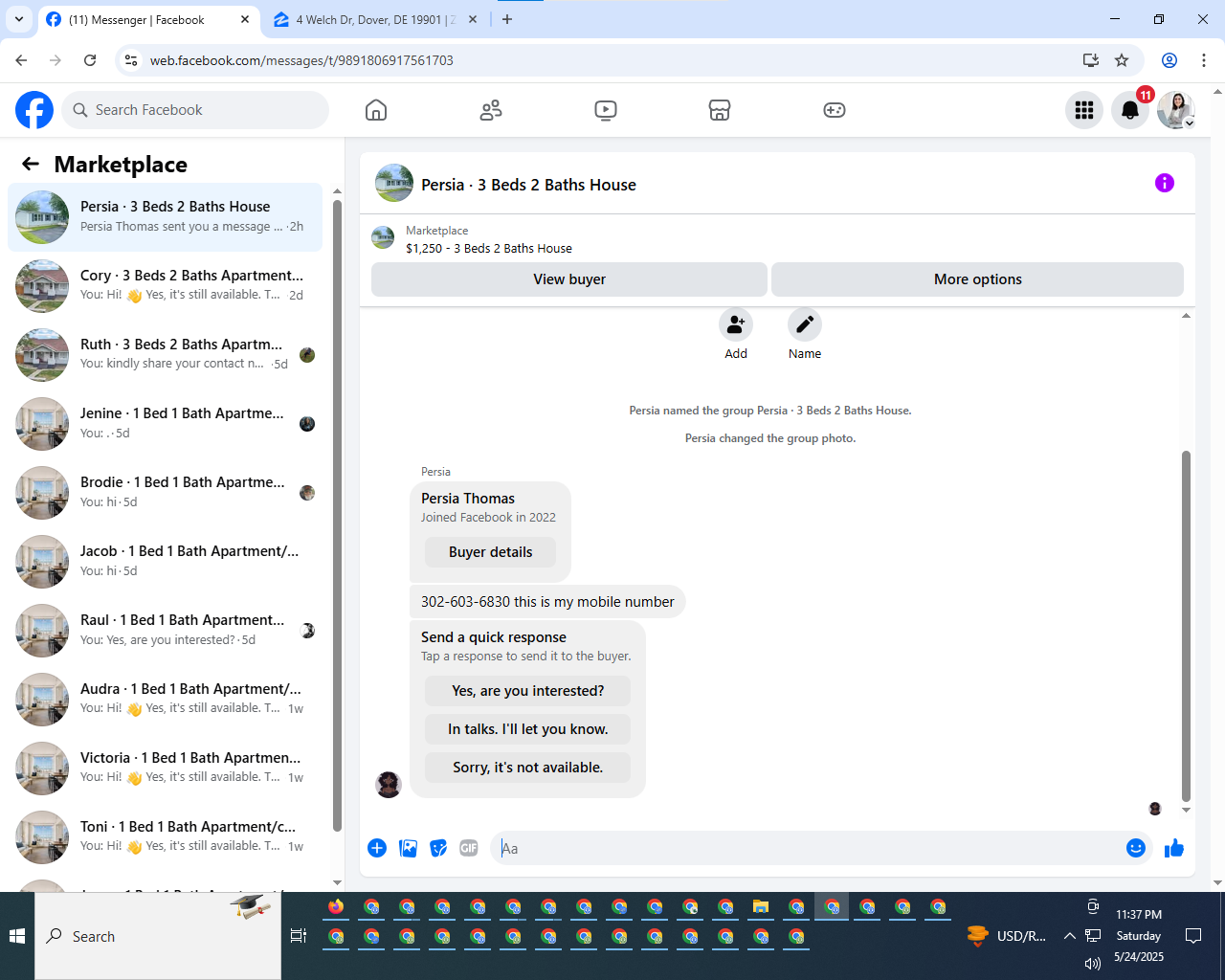Send a thumbs-up like
Screen dimensions: 1225x980
click(1174, 848)
